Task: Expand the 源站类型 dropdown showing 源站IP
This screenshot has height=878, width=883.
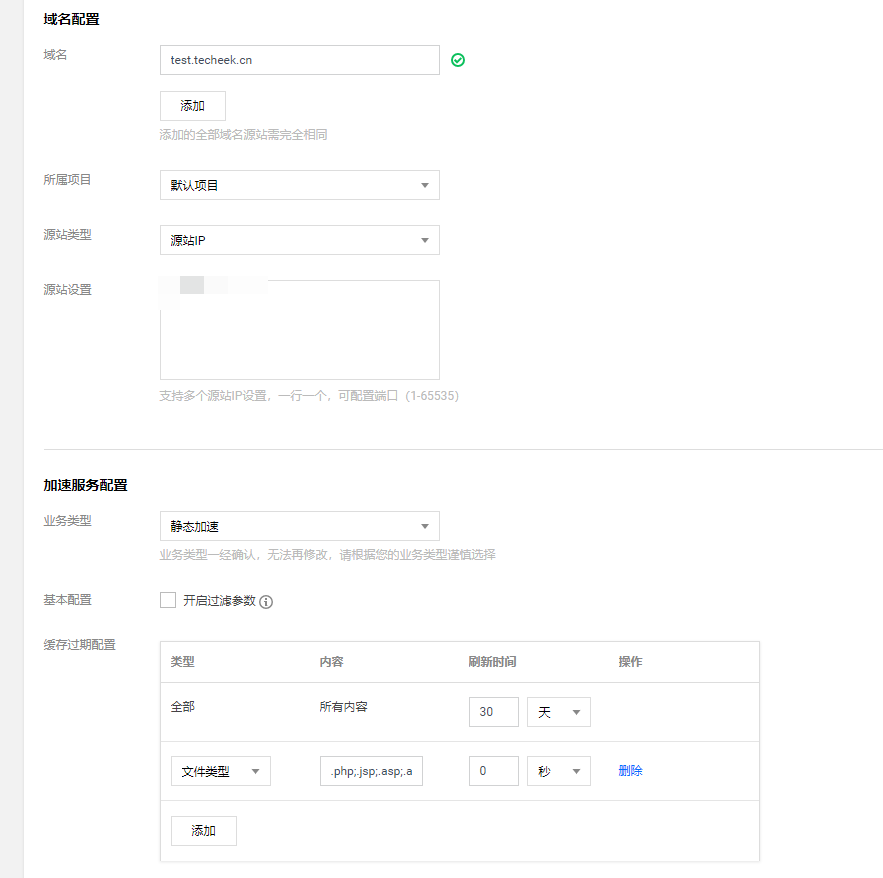Action: point(299,240)
